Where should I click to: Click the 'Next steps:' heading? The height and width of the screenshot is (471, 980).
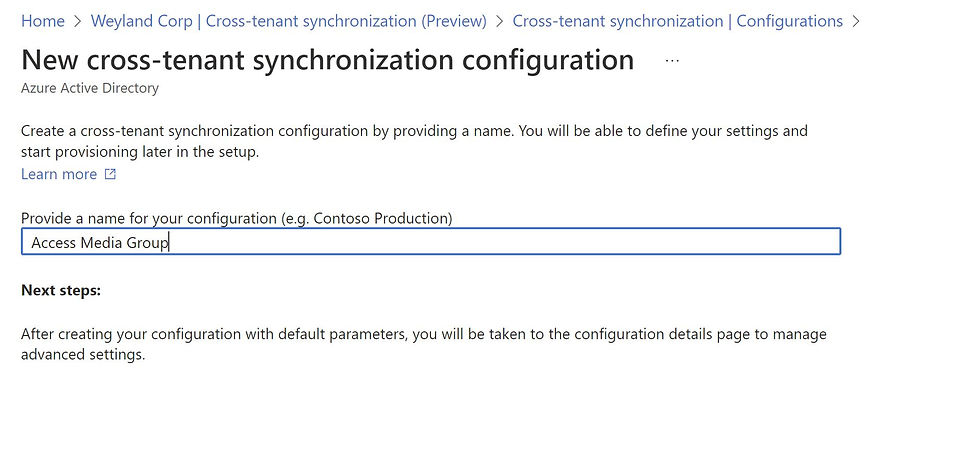tap(61, 290)
